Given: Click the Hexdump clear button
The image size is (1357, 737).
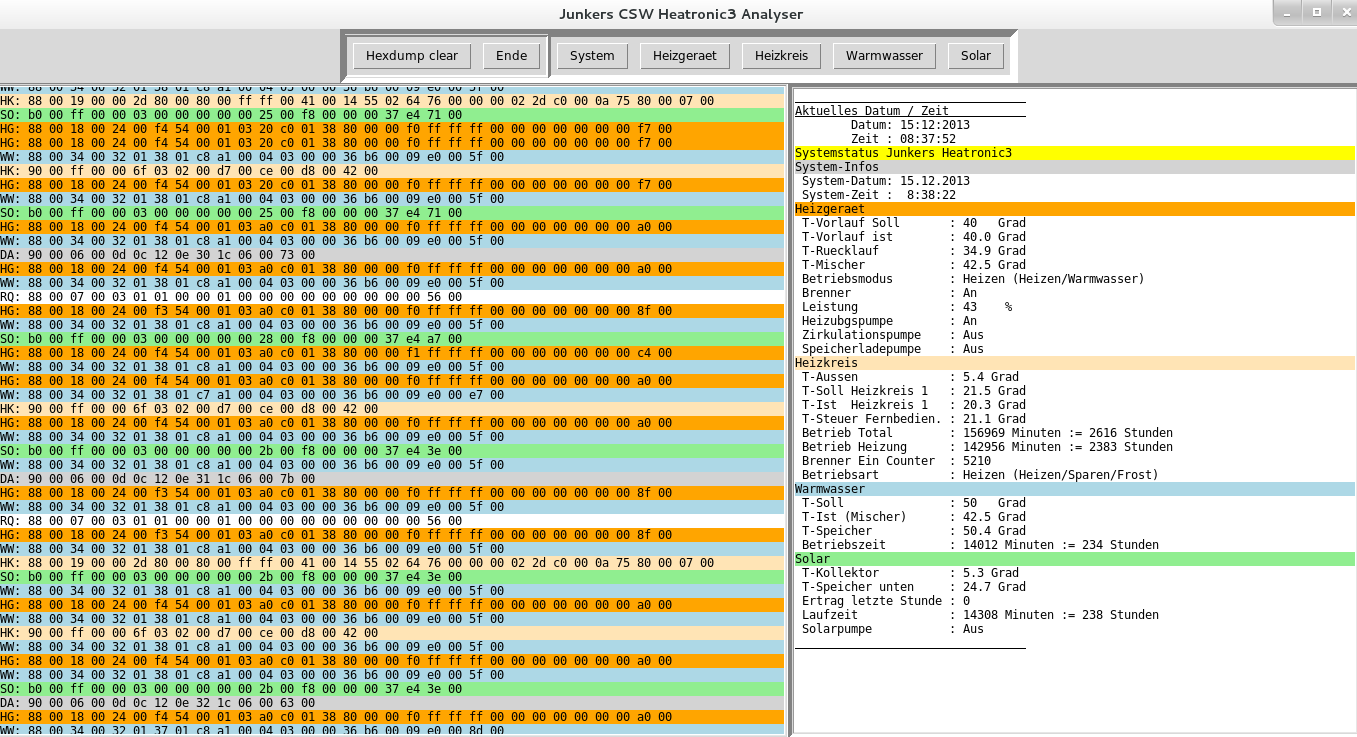Looking at the screenshot, I should pos(412,55).
